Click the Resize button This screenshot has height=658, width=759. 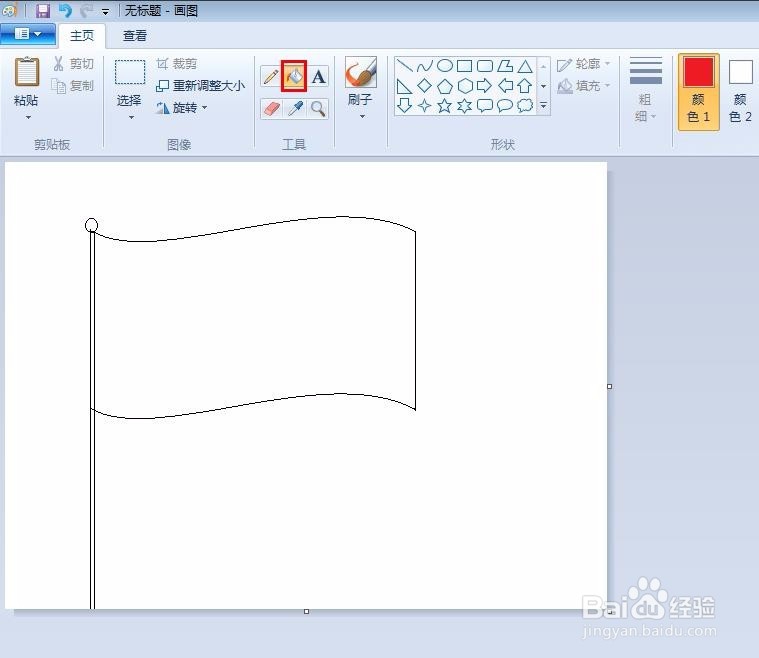coord(200,86)
